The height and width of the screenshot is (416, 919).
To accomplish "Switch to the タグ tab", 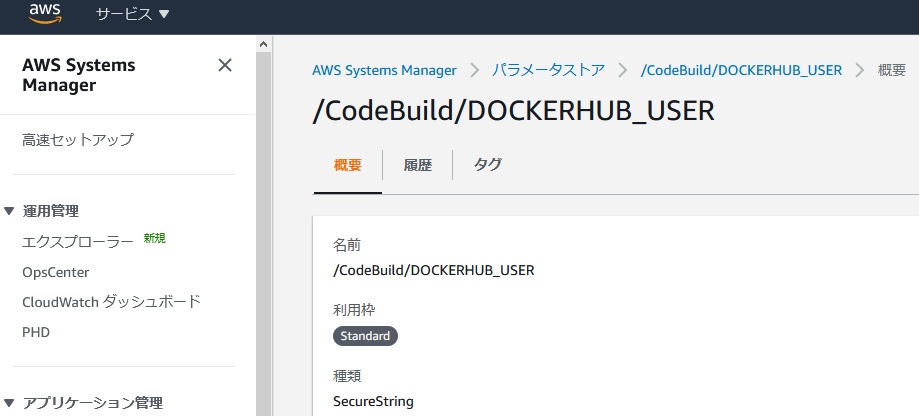I will coord(487,165).
